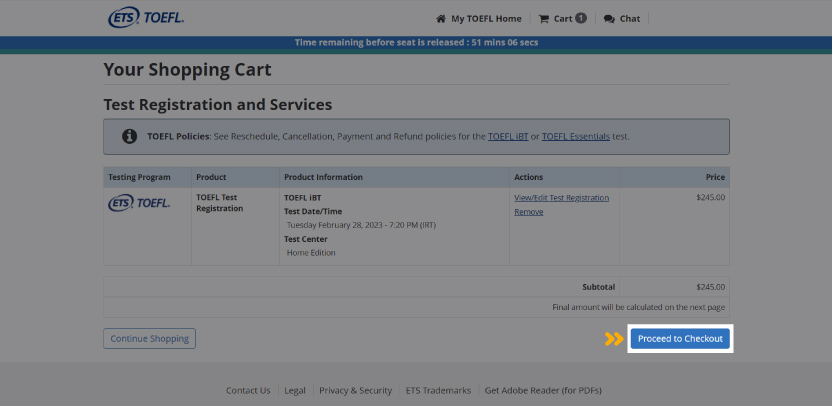
Task: Open Legal footer link
Action: [294, 390]
